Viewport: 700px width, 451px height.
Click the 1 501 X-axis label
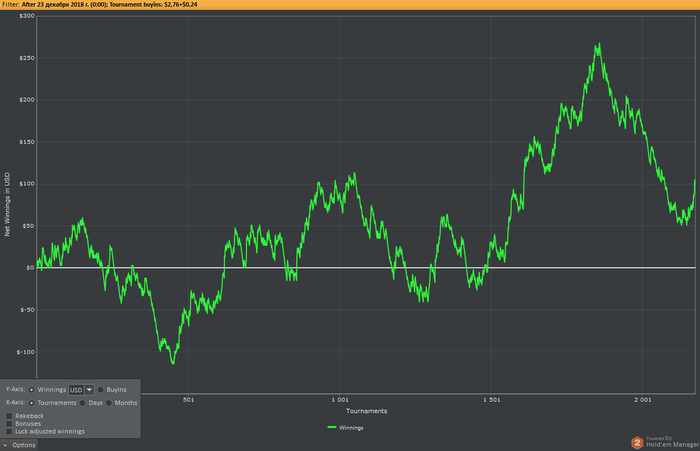[492, 400]
